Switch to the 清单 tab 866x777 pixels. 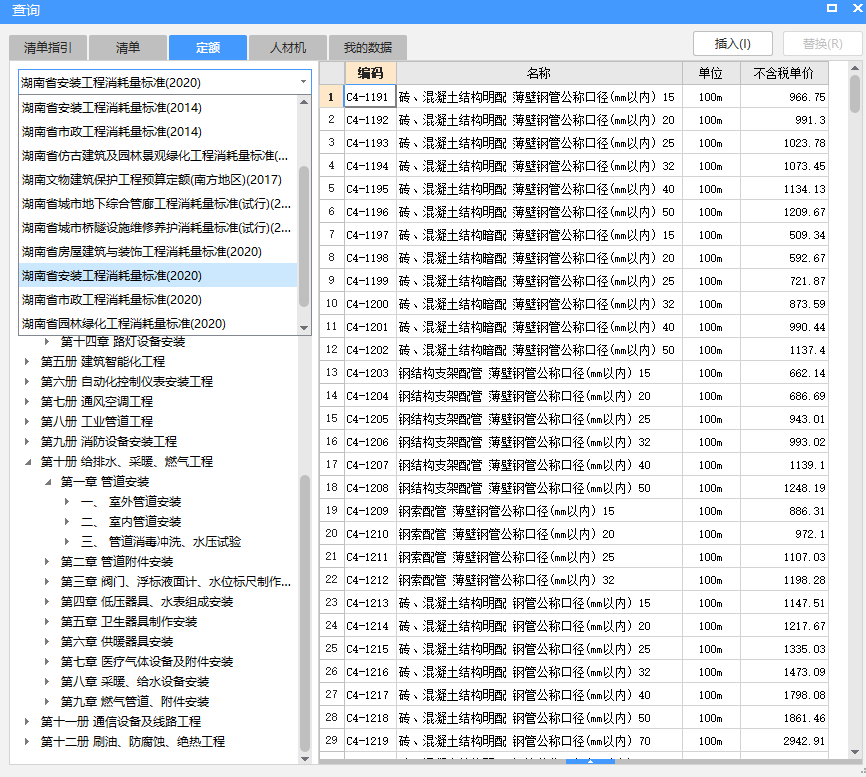[x=128, y=47]
